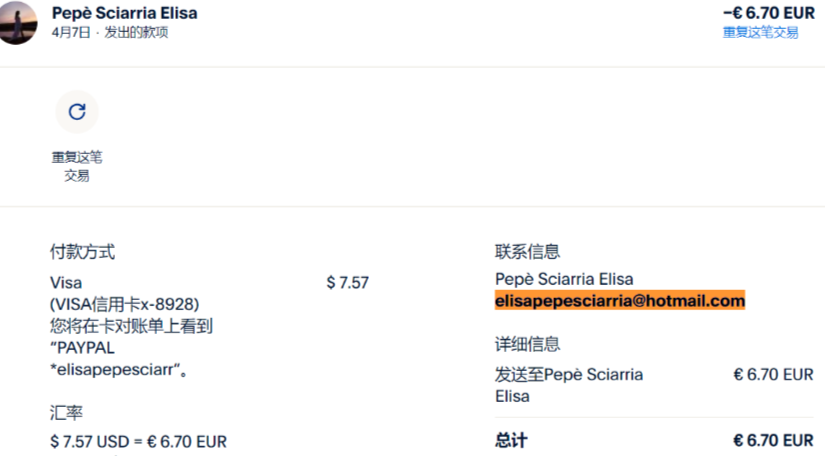The height and width of the screenshot is (456, 825).
Task: Click the 详细信息 heading
Action: 527,344
